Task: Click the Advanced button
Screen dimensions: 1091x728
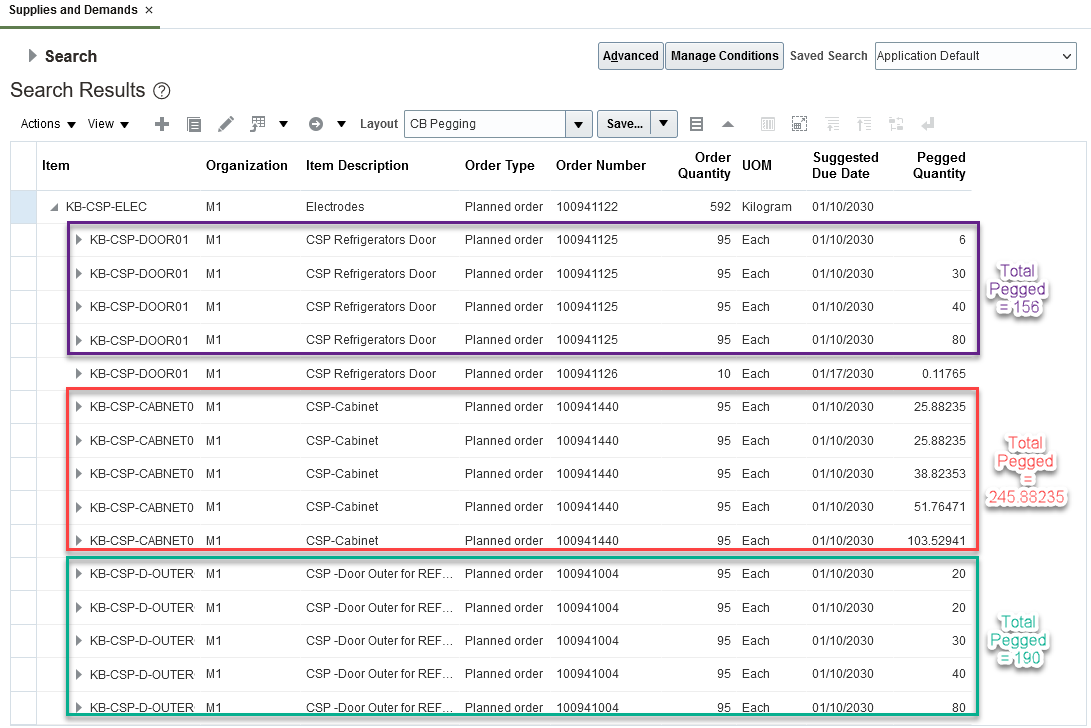Action: (630, 56)
